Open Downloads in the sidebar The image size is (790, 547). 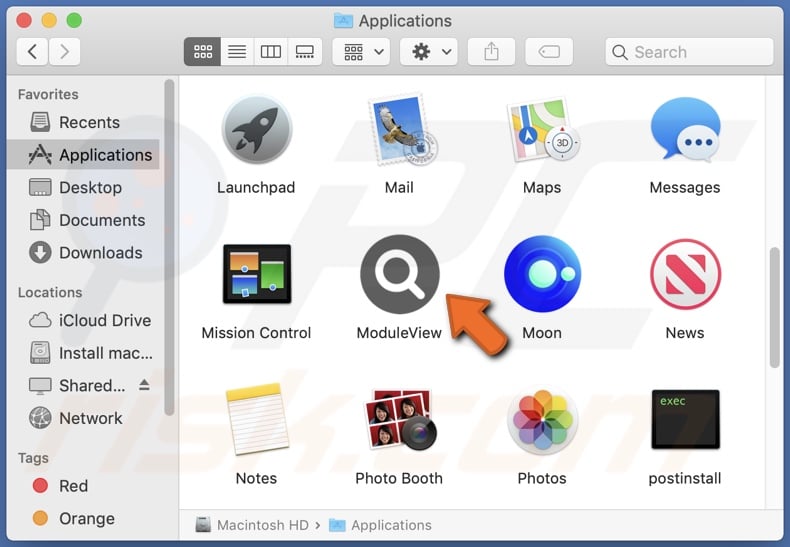83,252
